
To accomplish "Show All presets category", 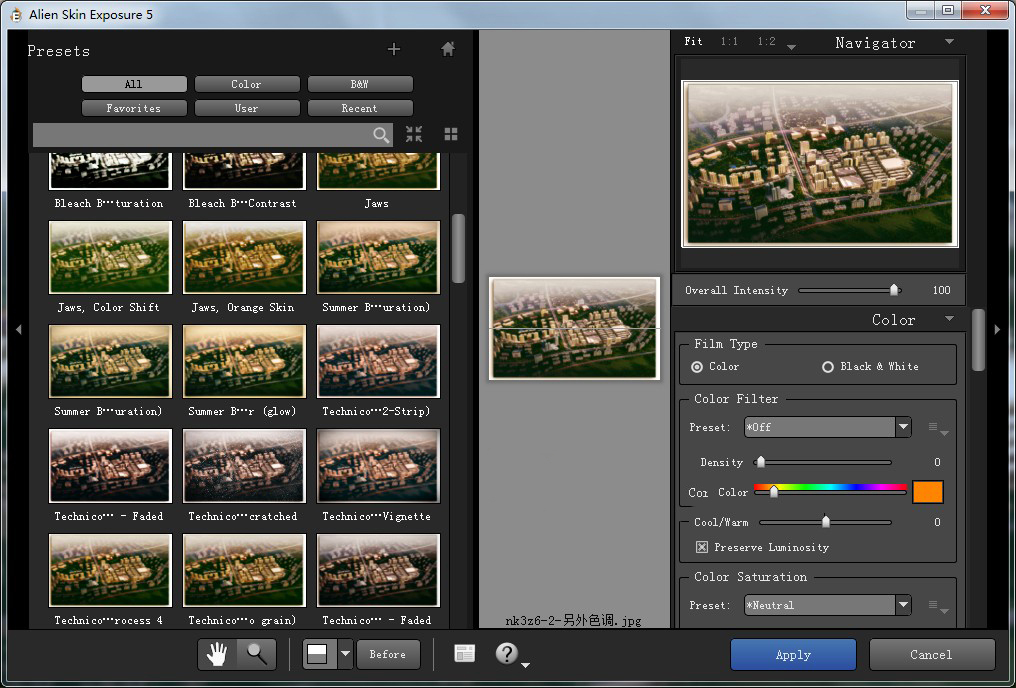I will pyautogui.click(x=134, y=84).
